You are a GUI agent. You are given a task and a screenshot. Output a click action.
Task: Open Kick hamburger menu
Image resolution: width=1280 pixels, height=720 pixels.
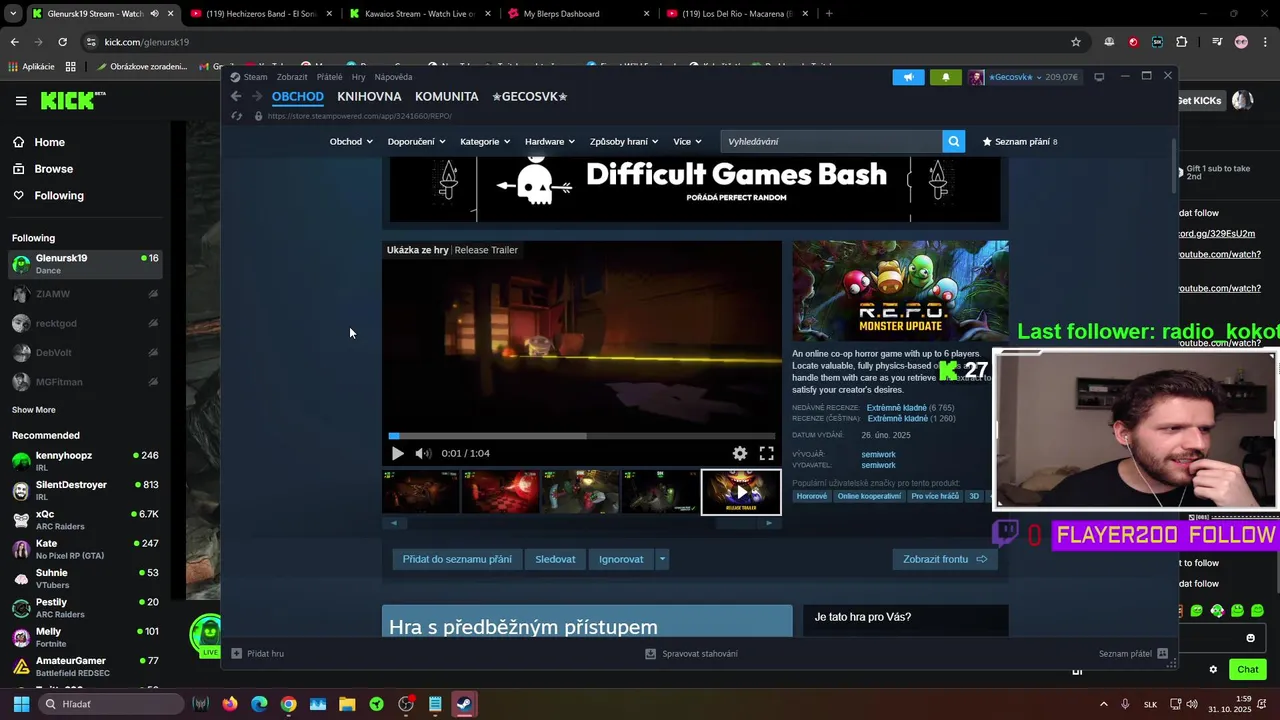[x=21, y=100]
